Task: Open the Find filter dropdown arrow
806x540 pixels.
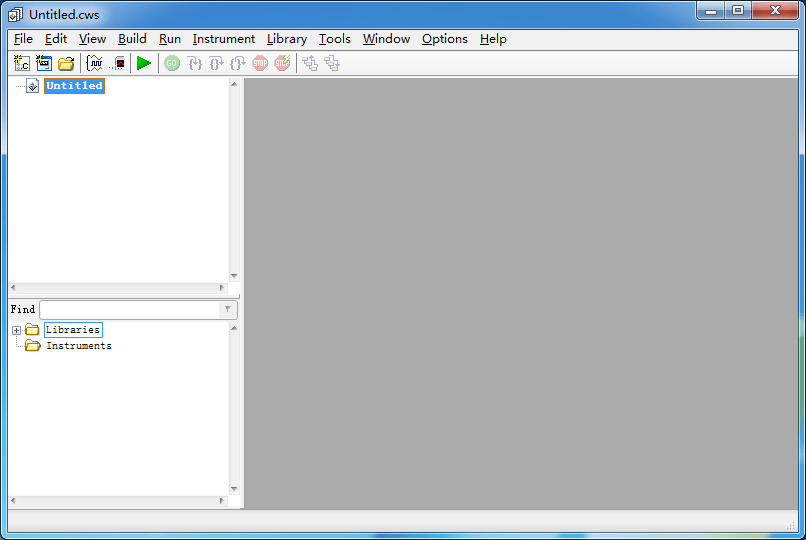Action: tap(228, 310)
